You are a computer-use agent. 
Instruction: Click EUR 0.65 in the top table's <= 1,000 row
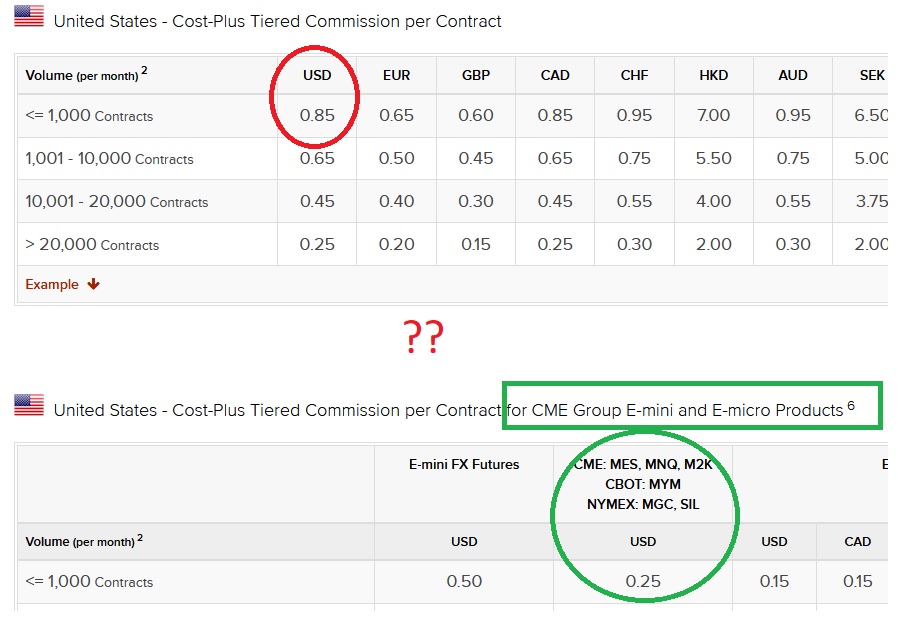(396, 115)
